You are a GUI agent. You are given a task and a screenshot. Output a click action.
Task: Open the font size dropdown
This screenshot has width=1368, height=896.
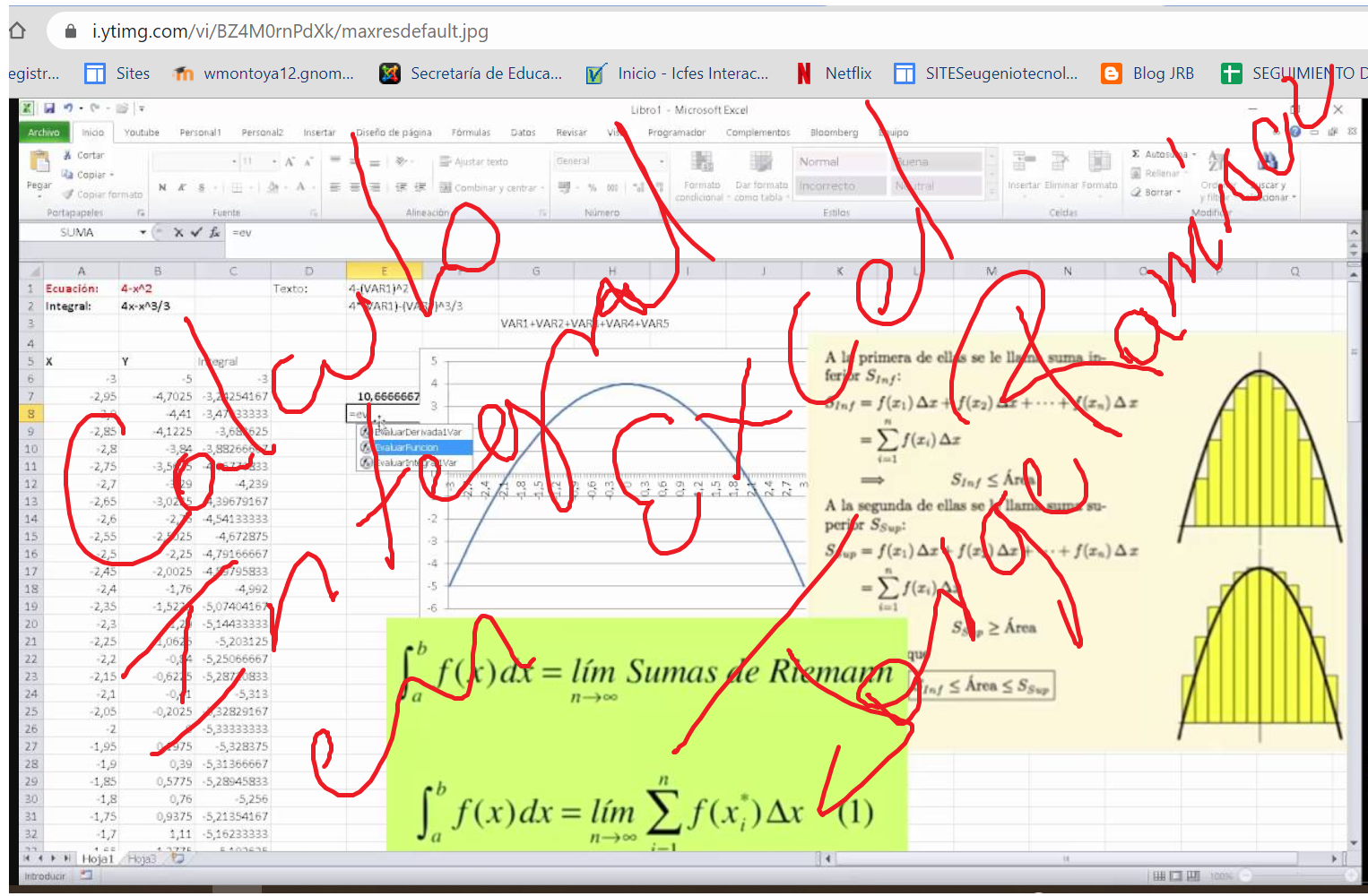click(274, 162)
